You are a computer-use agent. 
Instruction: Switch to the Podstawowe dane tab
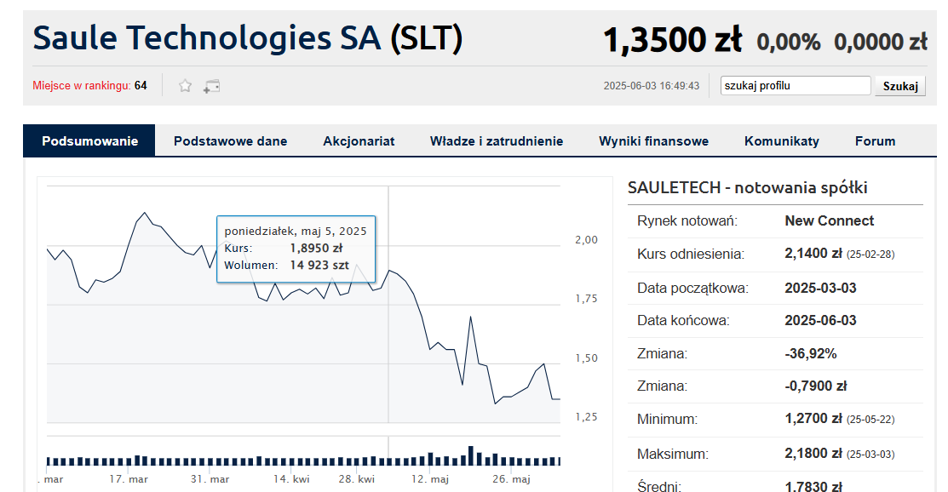[x=230, y=141]
